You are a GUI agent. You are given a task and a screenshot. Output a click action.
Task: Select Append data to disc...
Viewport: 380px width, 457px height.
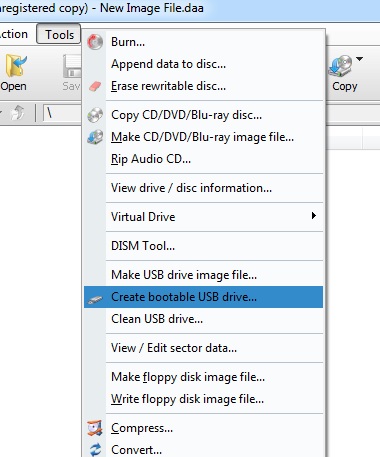(x=203, y=64)
